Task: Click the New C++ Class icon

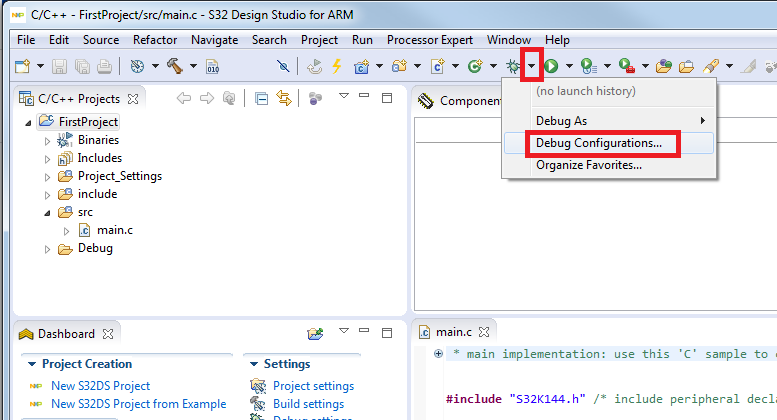Action: coord(475,66)
